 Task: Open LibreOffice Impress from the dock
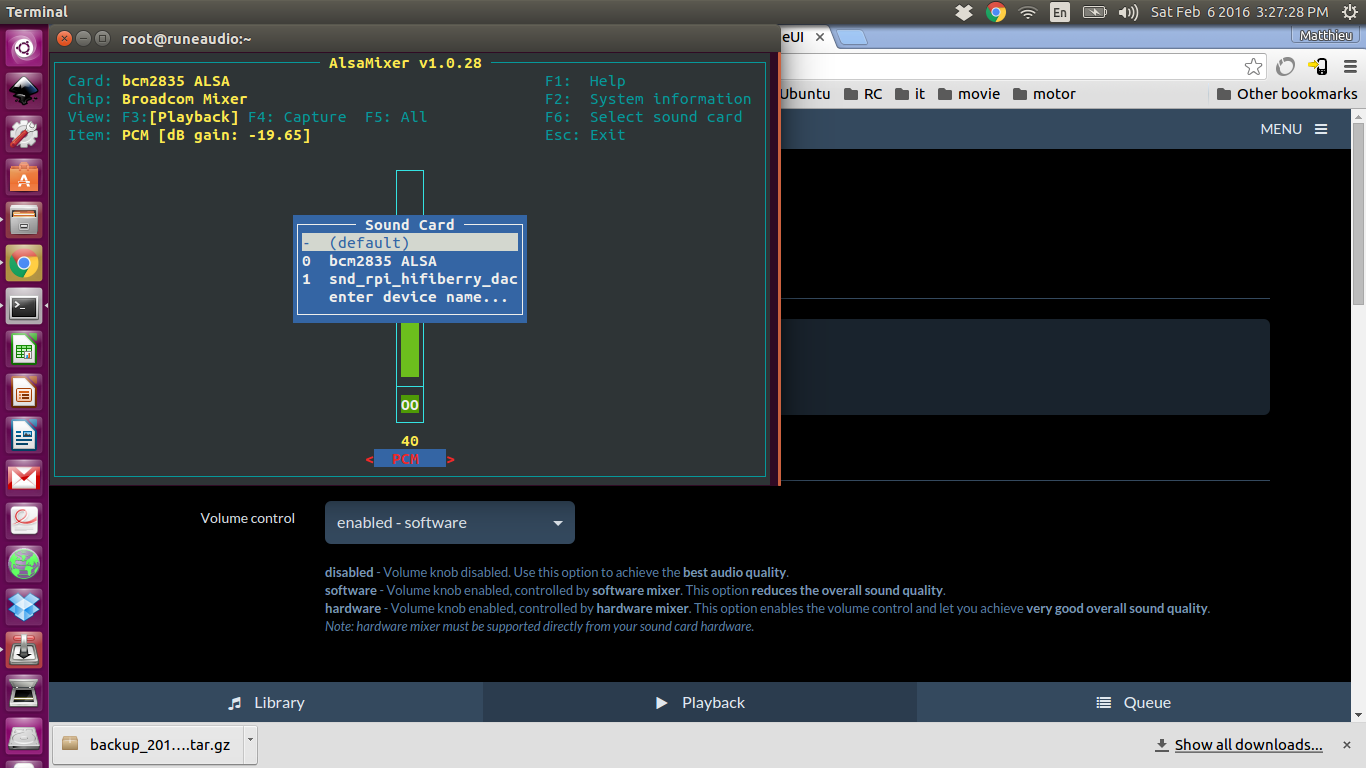tap(24, 393)
